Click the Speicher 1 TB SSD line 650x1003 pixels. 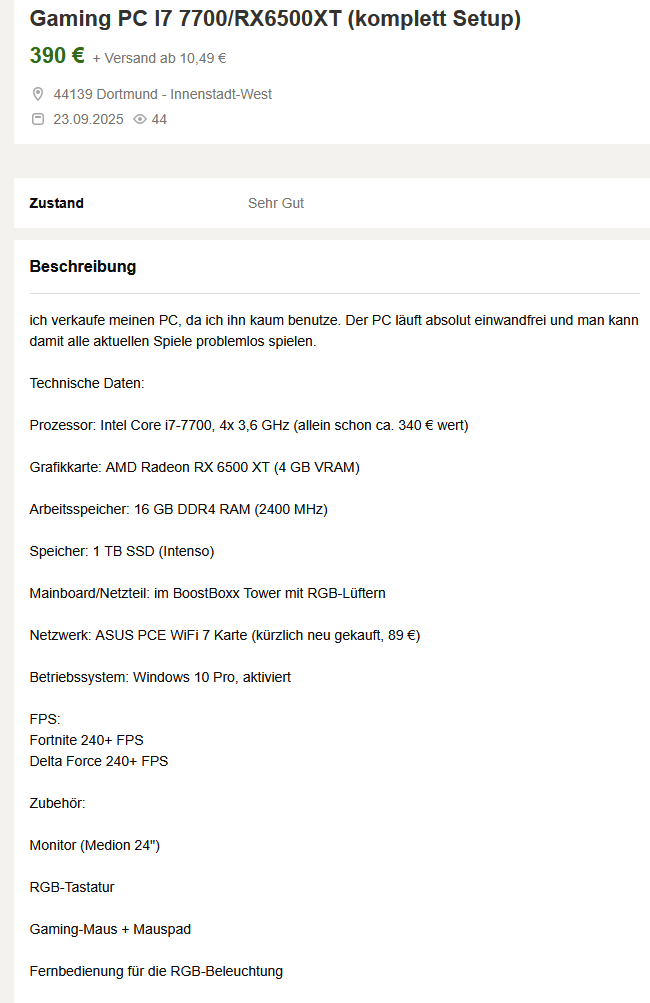tap(122, 551)
